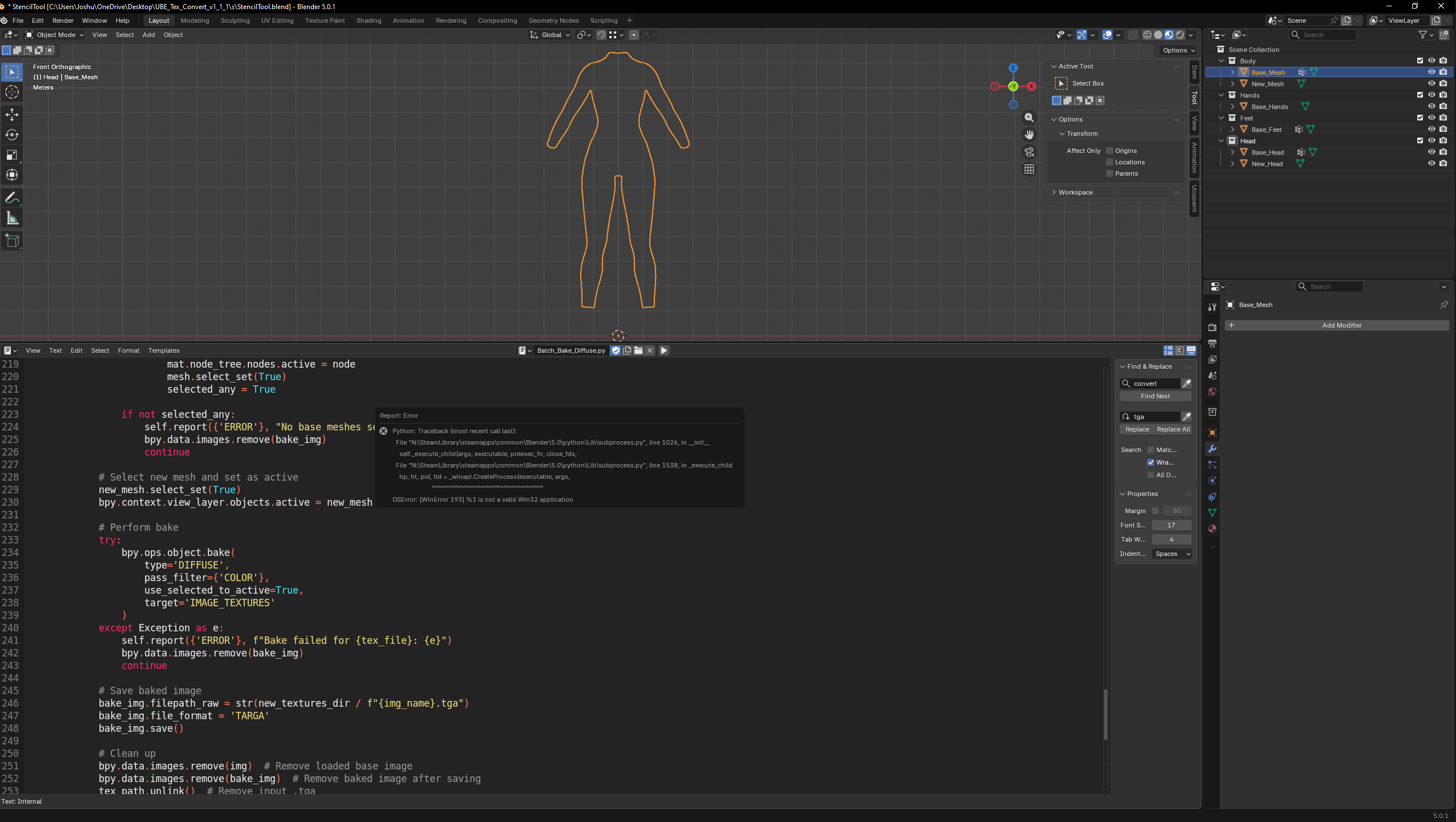
Task: Open the Indentation dropdown set to Spaces
Action: 1172,554
